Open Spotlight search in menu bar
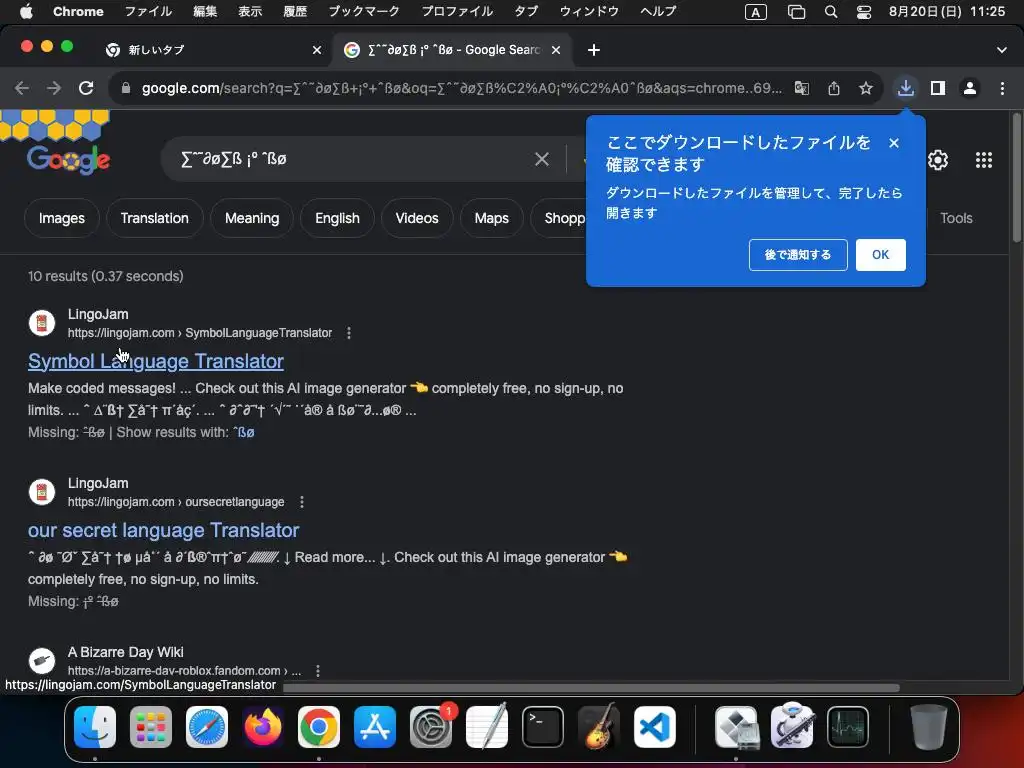Screen dimensions: 1024x768 [x=831, y=12]
